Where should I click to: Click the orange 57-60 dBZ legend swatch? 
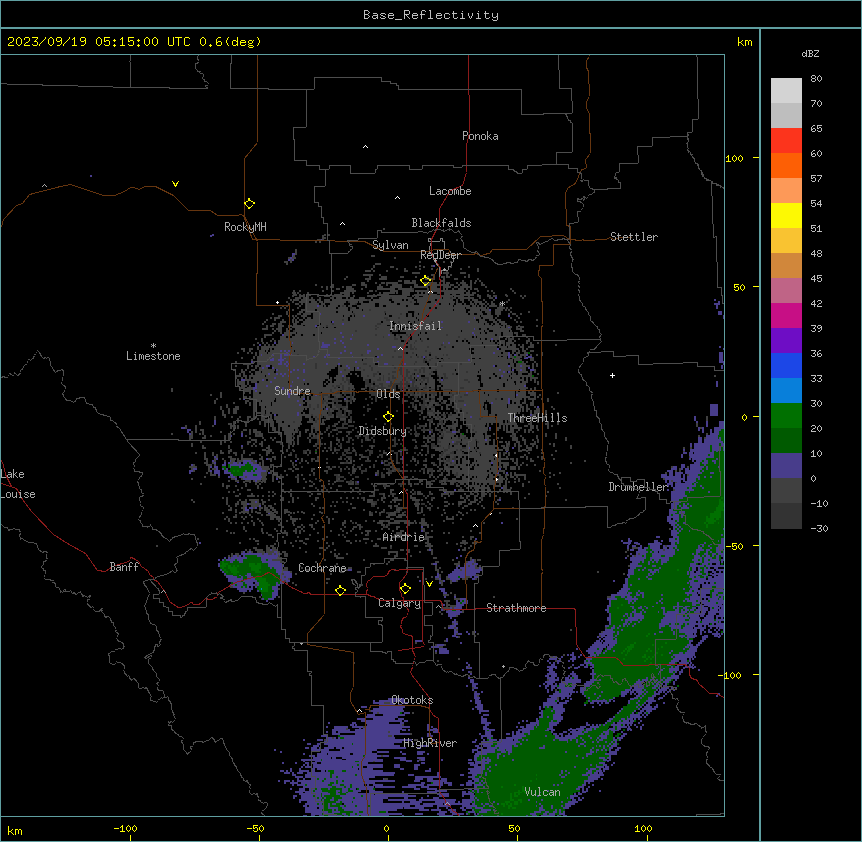786,165
